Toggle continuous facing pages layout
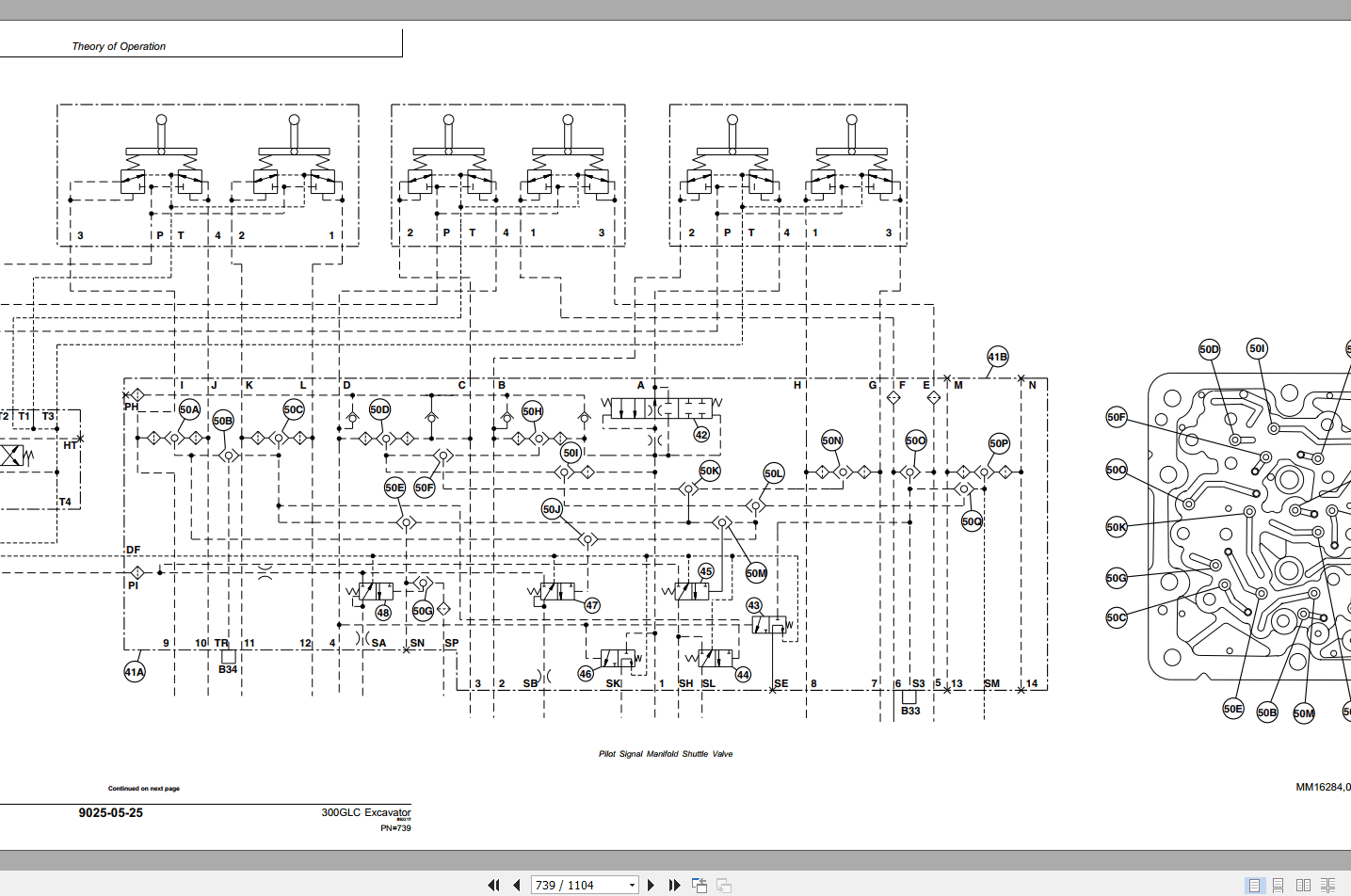 coord(1327,885)
